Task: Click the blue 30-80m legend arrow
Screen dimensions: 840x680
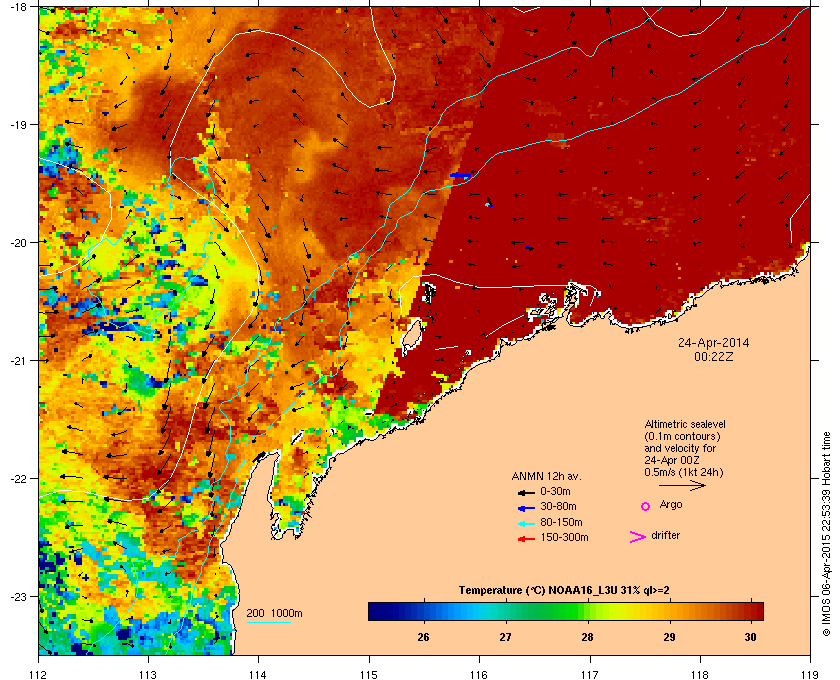Action: tap(526, 507)
